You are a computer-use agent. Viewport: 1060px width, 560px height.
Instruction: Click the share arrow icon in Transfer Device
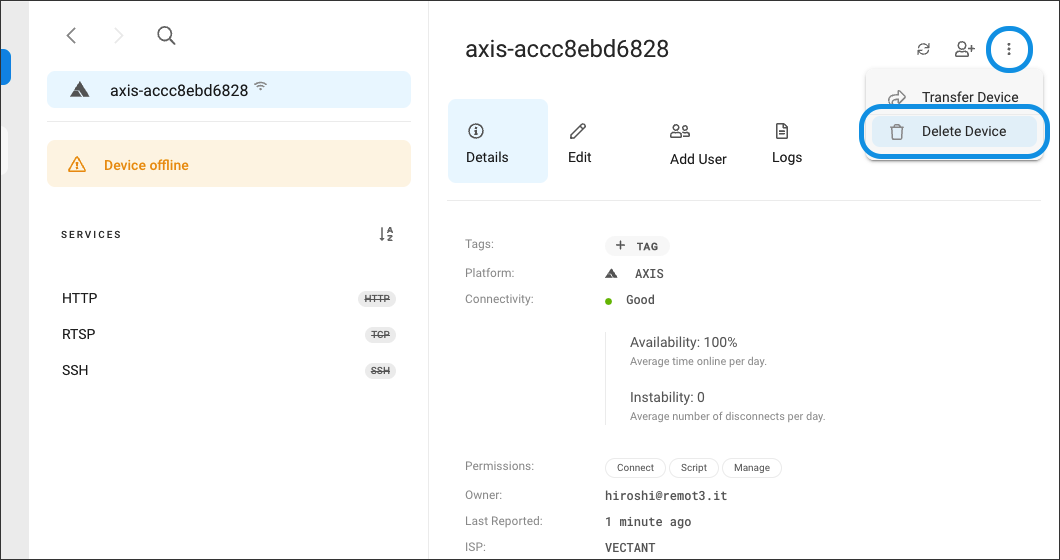(x=896, y=97)
